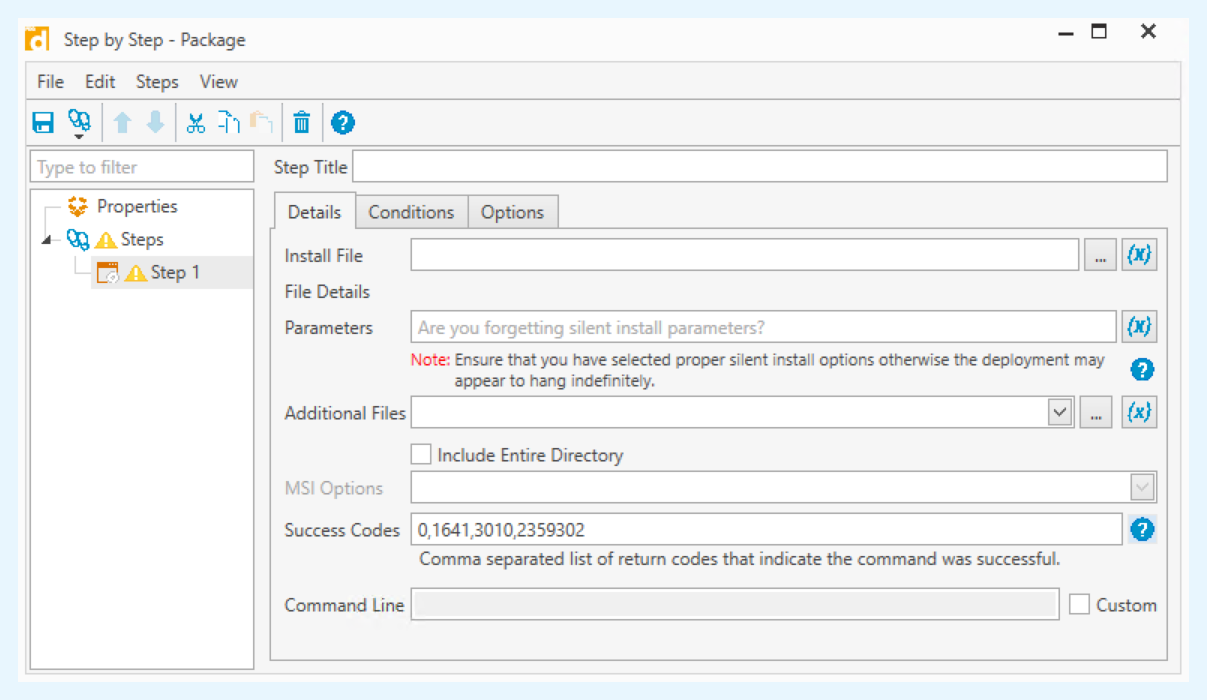Click the Paste toolbar icon
Image resolution: width=1207 pixels, height=700 pixels.
262,123
